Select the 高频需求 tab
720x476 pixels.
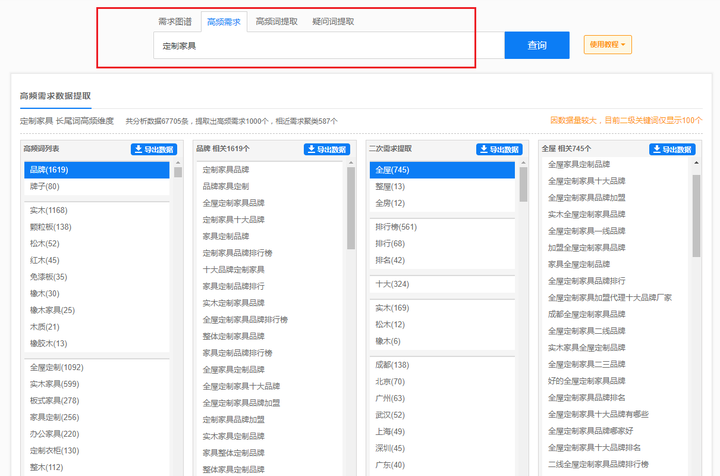(224, 22)
